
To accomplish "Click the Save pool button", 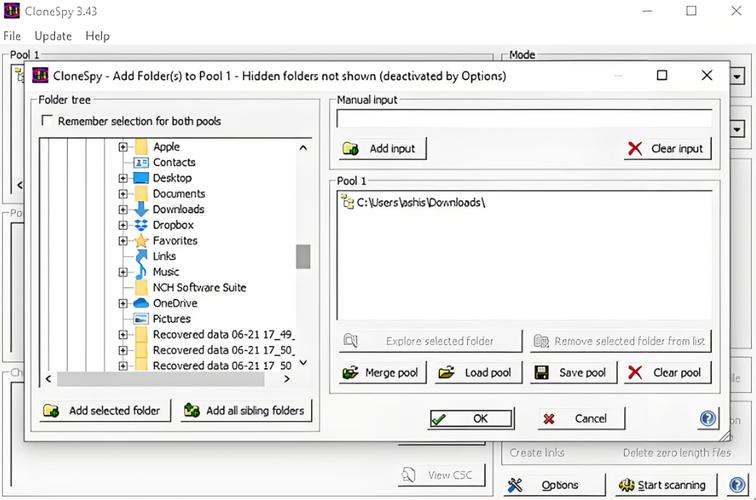I will tap(573, 372).
